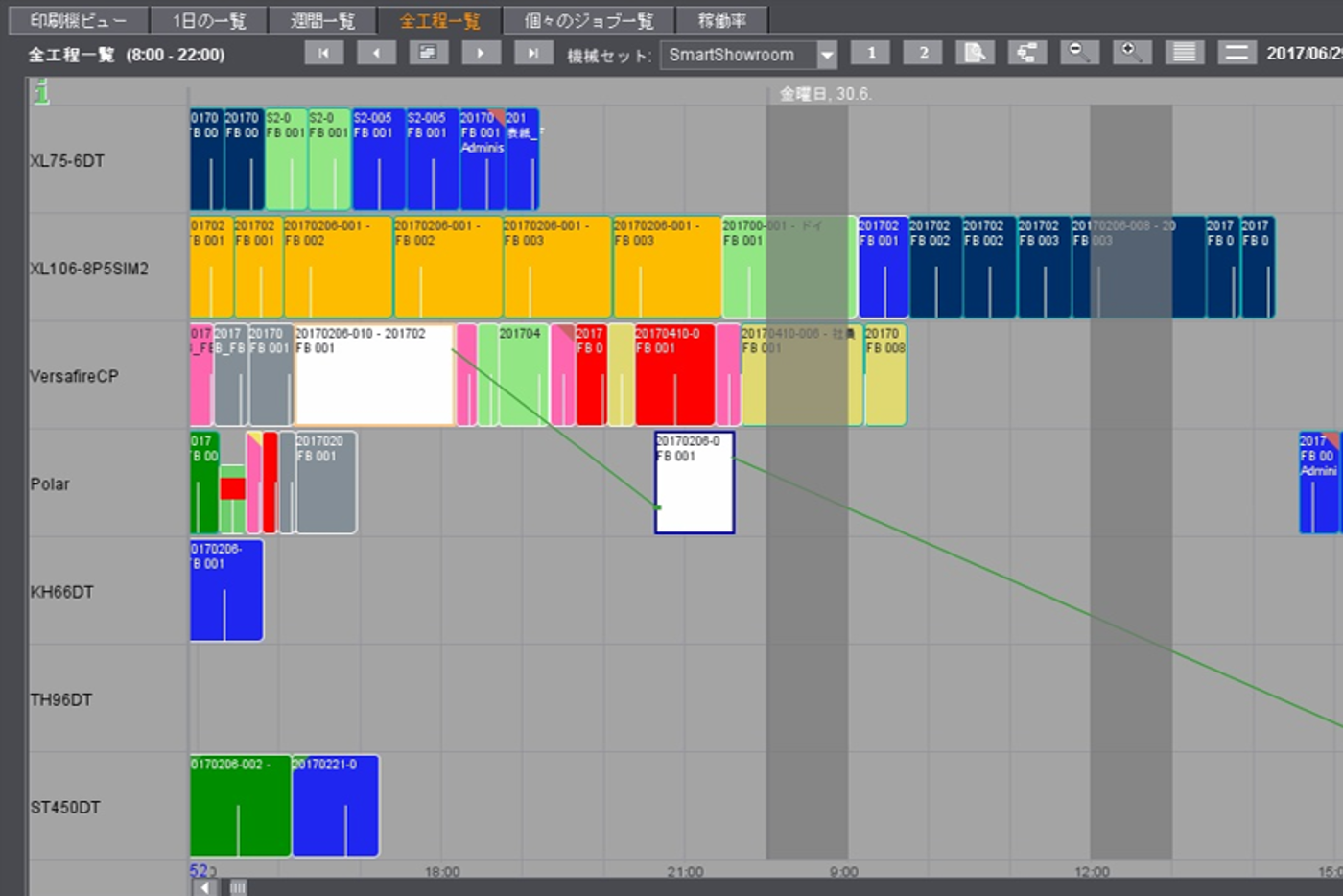This screenshot has width=1343, height=896.
Task: Select the KH66DT machine row label
Action: (62, 592)
